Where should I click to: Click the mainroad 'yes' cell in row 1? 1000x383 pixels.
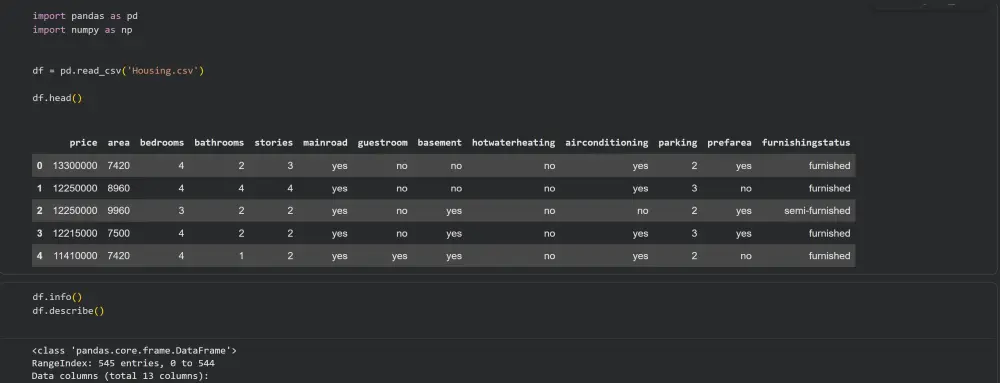coord(340,188)
